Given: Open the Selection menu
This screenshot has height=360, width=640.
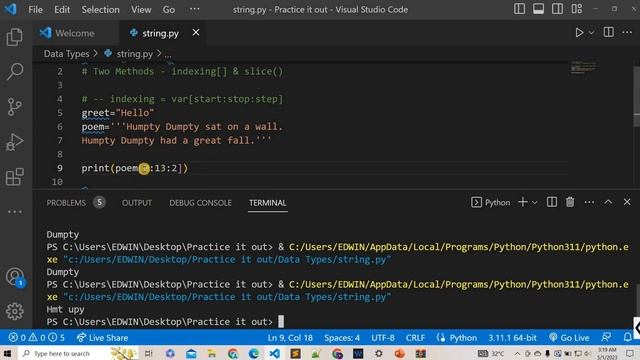Looking at the screenshot, I should (x=100, y=9).
